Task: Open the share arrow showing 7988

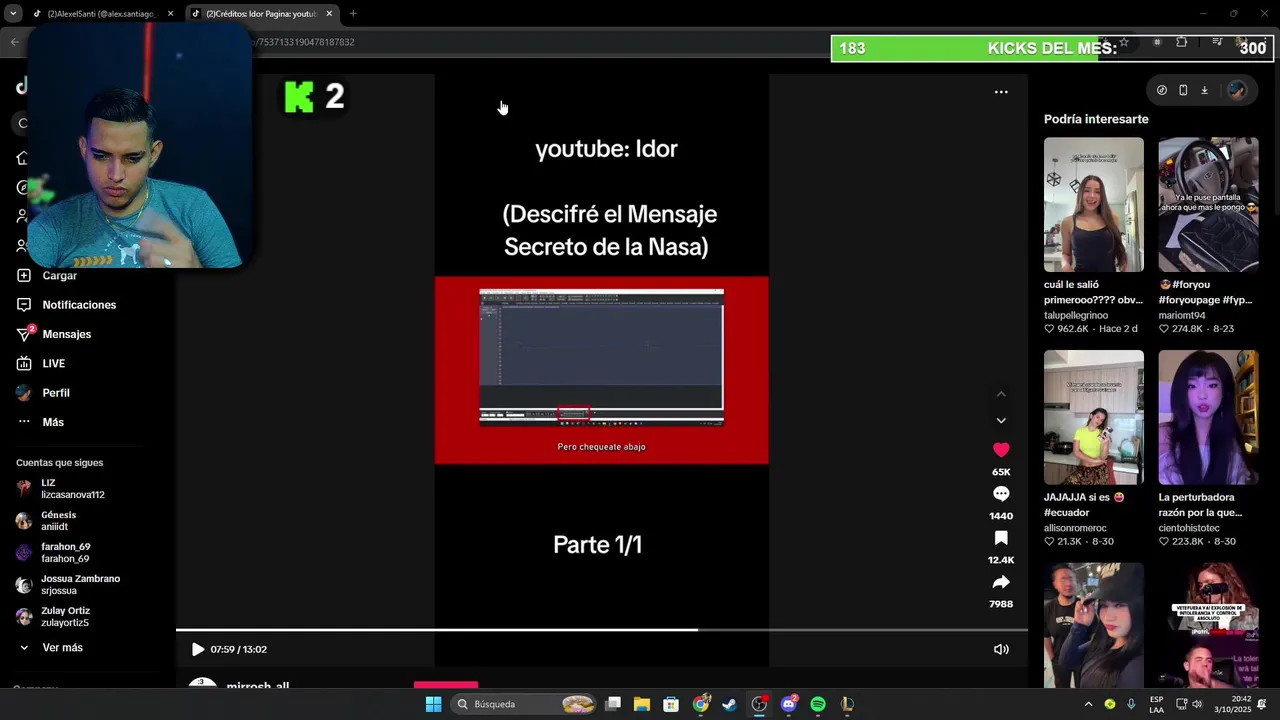Action: coord(1001,582)
